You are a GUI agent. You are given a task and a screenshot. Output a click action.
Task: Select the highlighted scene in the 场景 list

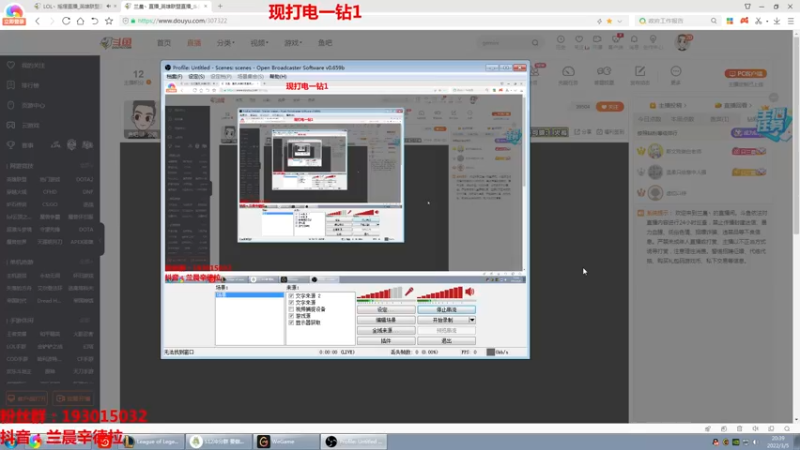(x=249, y=295)
